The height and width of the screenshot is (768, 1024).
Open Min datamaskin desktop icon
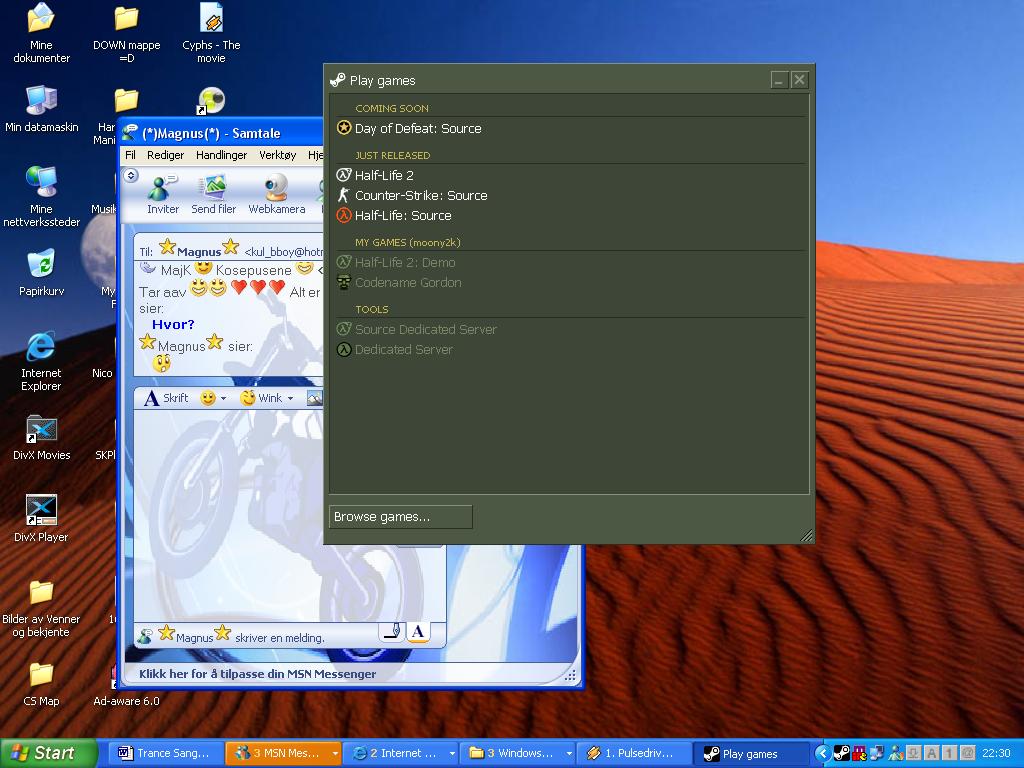click(41, 108)
